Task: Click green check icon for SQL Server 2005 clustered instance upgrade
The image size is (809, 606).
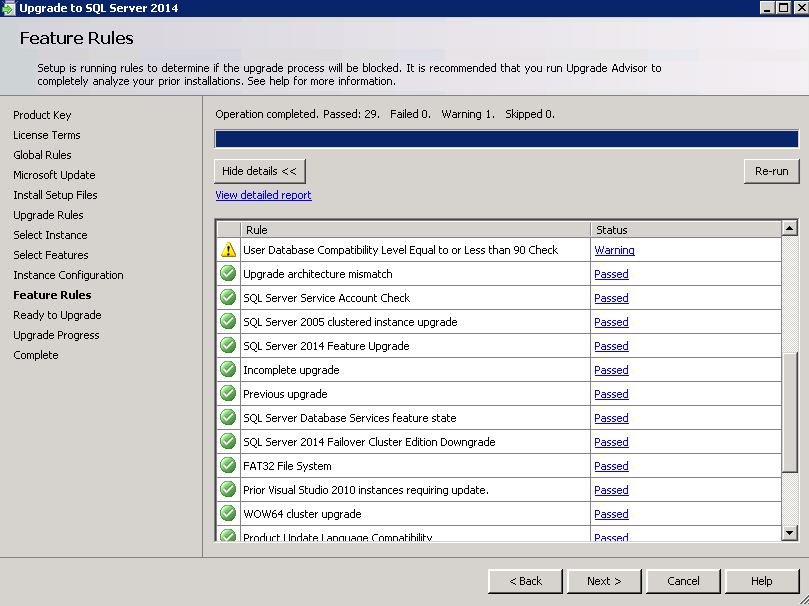Action: point(228,321)
